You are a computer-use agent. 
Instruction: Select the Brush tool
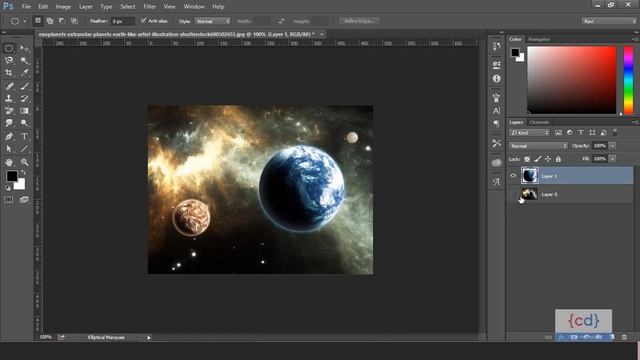24,86
